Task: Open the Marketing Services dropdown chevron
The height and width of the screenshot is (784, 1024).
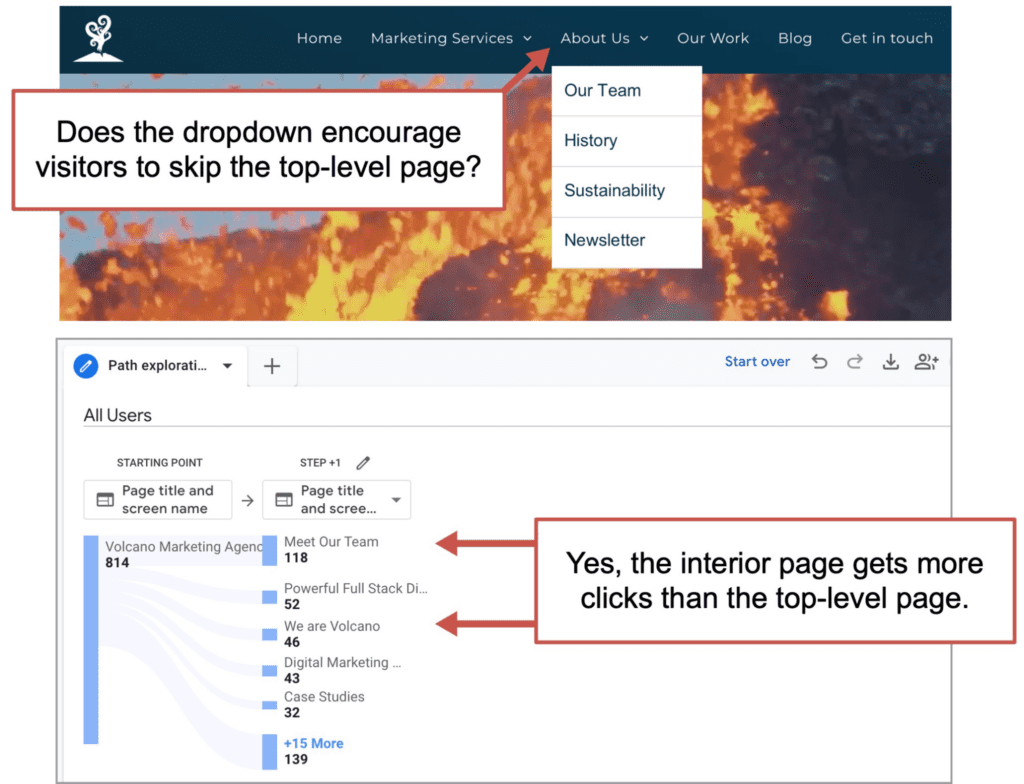Action: [x=527, y=38]
